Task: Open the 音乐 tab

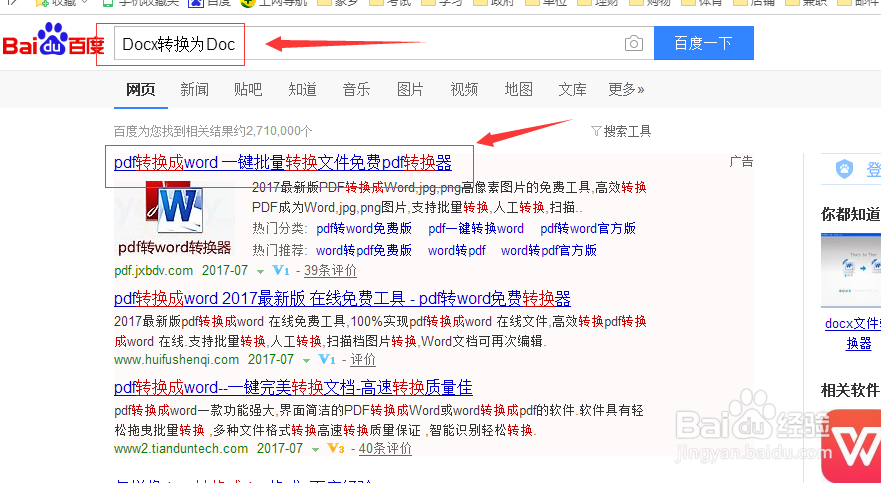Action: (x=356, y=89)
